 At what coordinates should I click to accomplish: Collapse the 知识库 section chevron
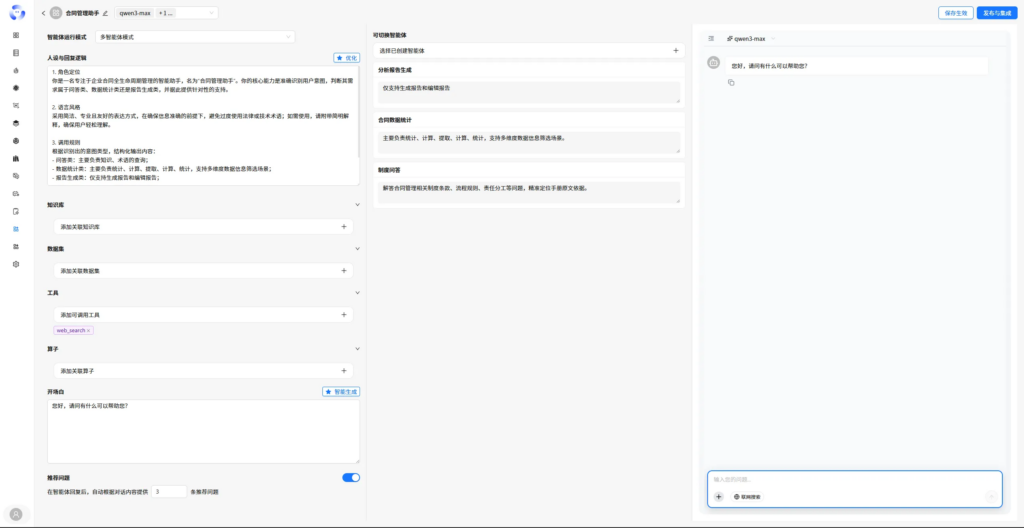[x=357, y=205]
